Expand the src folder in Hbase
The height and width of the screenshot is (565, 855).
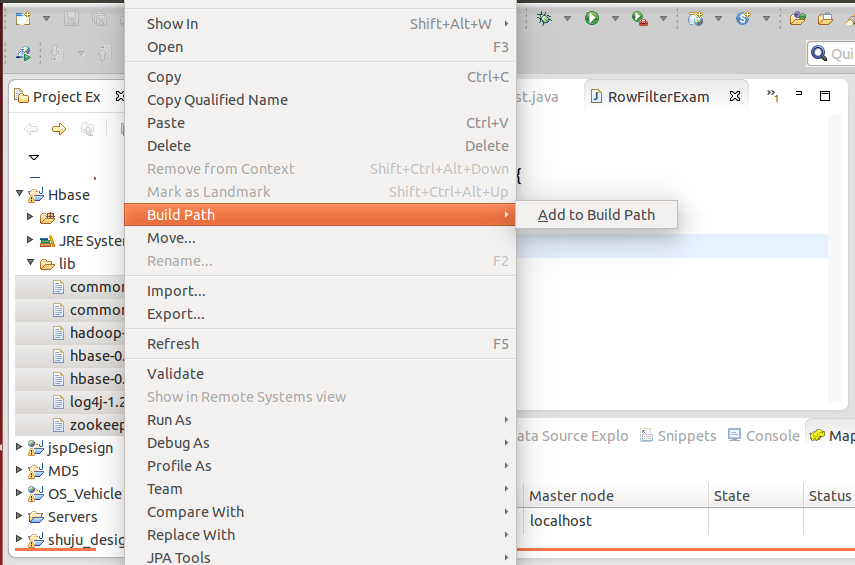(x=30, y=217)
